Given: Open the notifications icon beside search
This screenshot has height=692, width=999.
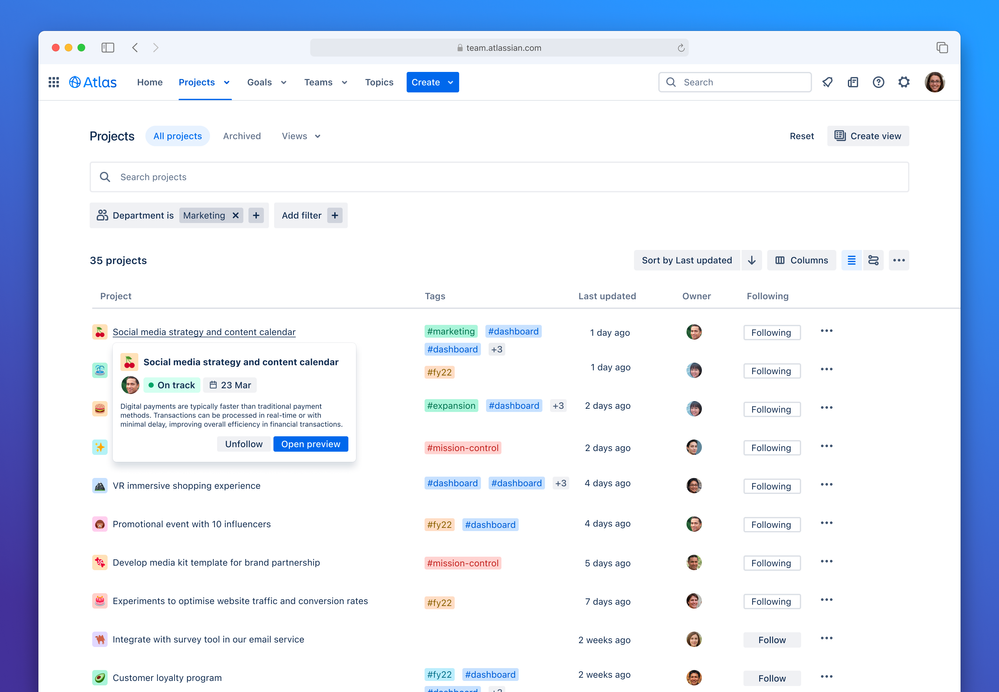Looking at the screenshot, I should 827,82.
